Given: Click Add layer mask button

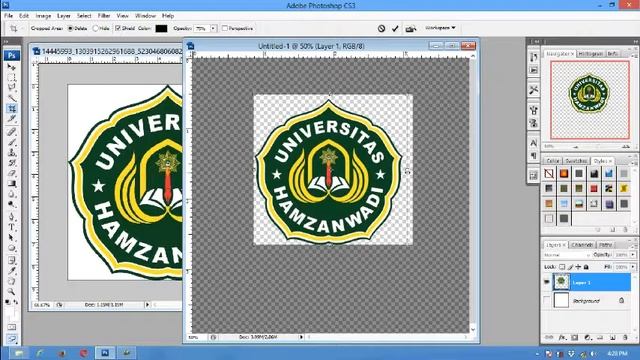Looking at the screenshot, I should click(x=575, y=338).
